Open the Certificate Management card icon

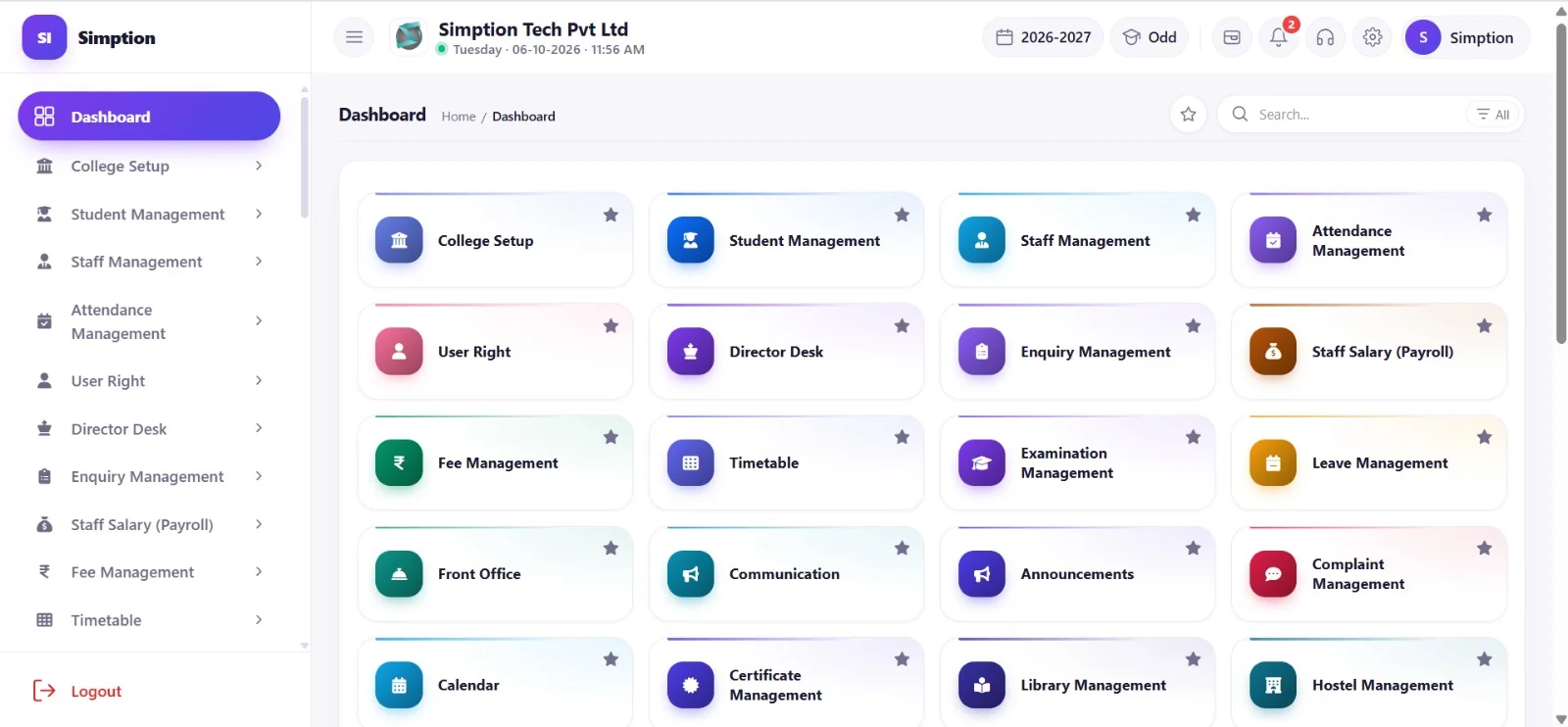[x=691, y=685]
